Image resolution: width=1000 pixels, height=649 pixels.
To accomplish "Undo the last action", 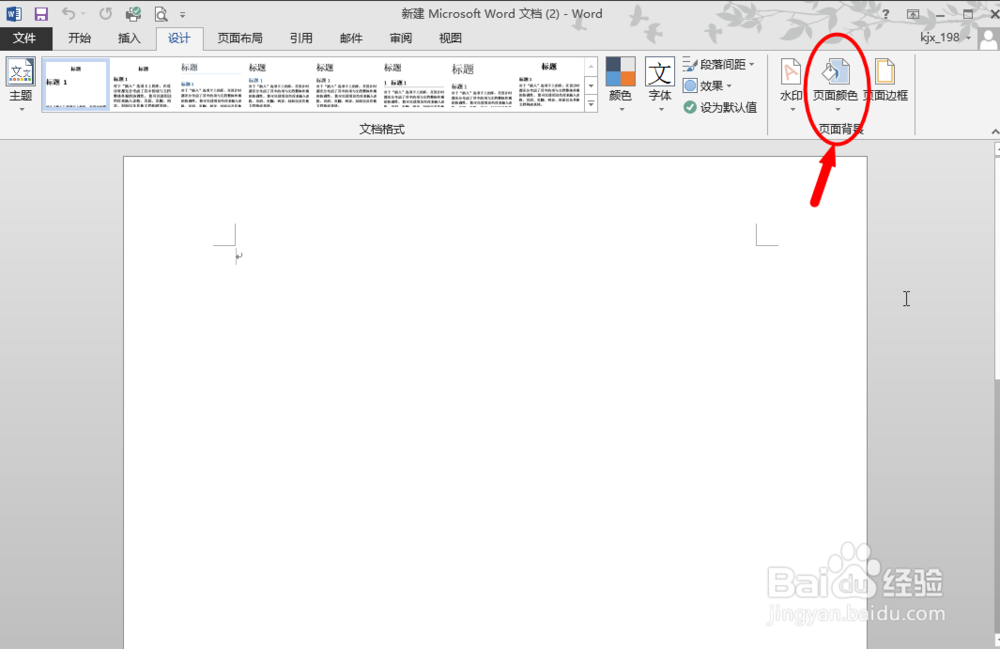I will [x=68, y=13].
